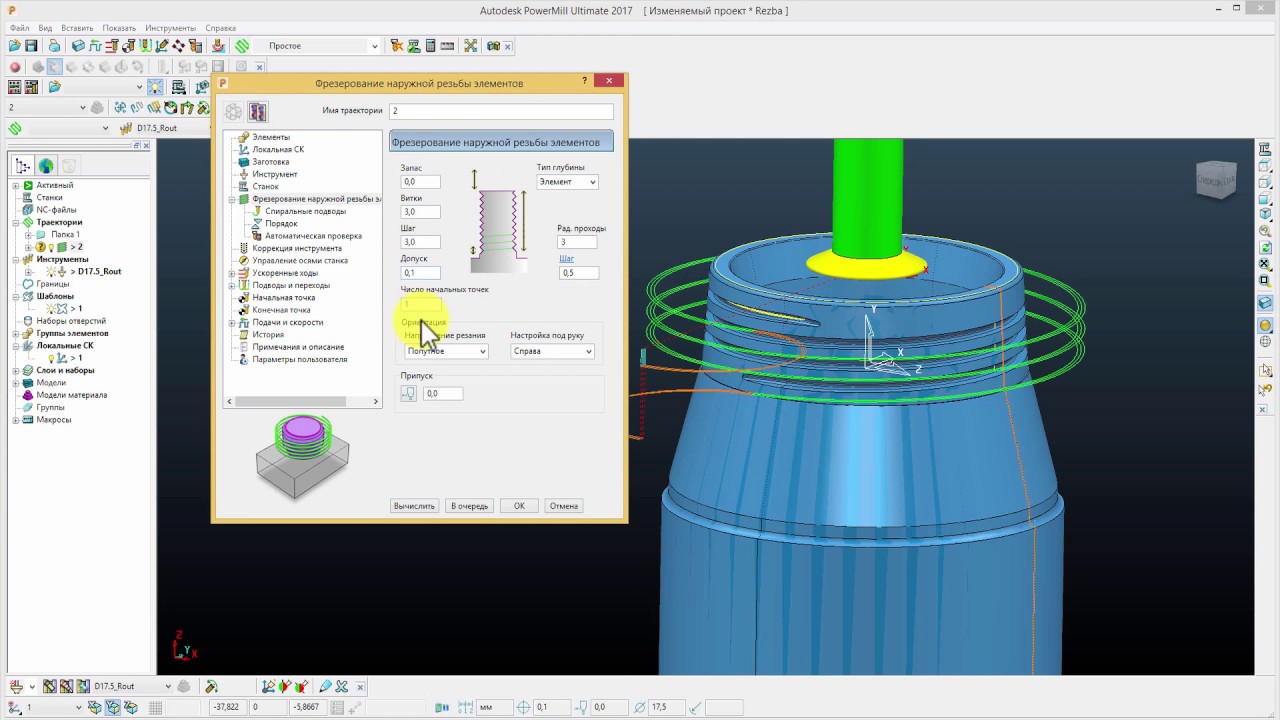This screenshot has height=720, width=1280.
Task: Click the red record macro icon
Action: (x=15, y=67)
